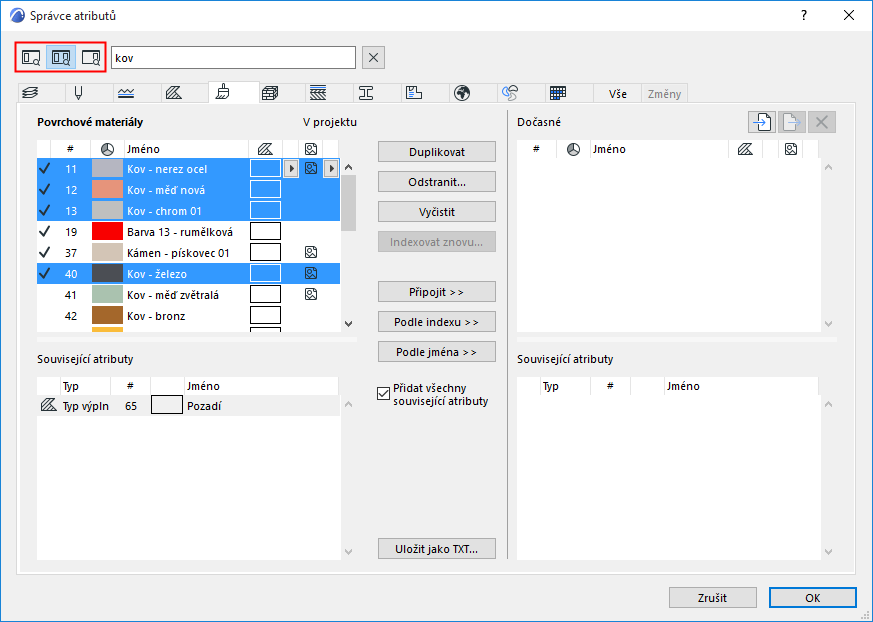The width and height of the screenshot is (873, 622).
Task: Open fill popup arrow in Kov - nerez ocel row
Action: coord(291,168)
